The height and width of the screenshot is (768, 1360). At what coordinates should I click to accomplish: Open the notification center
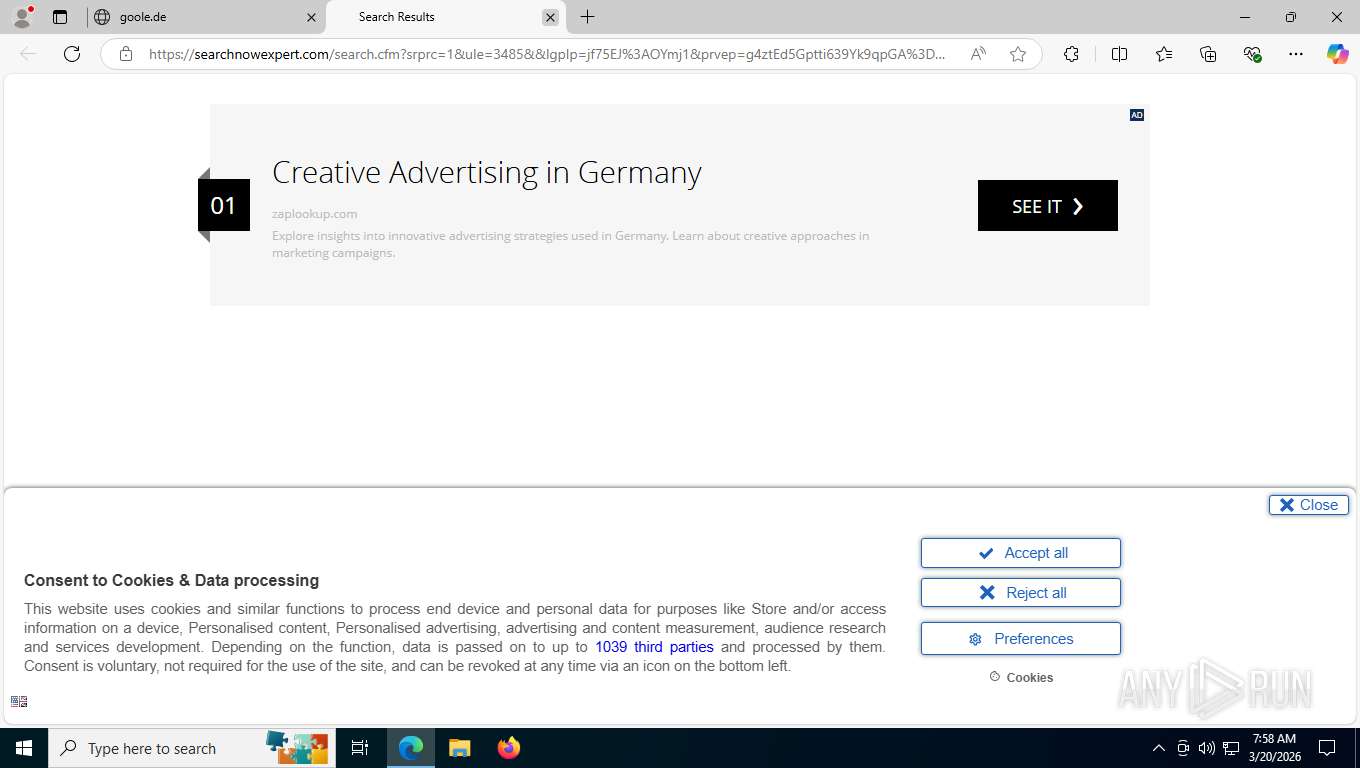[1327, 748]
